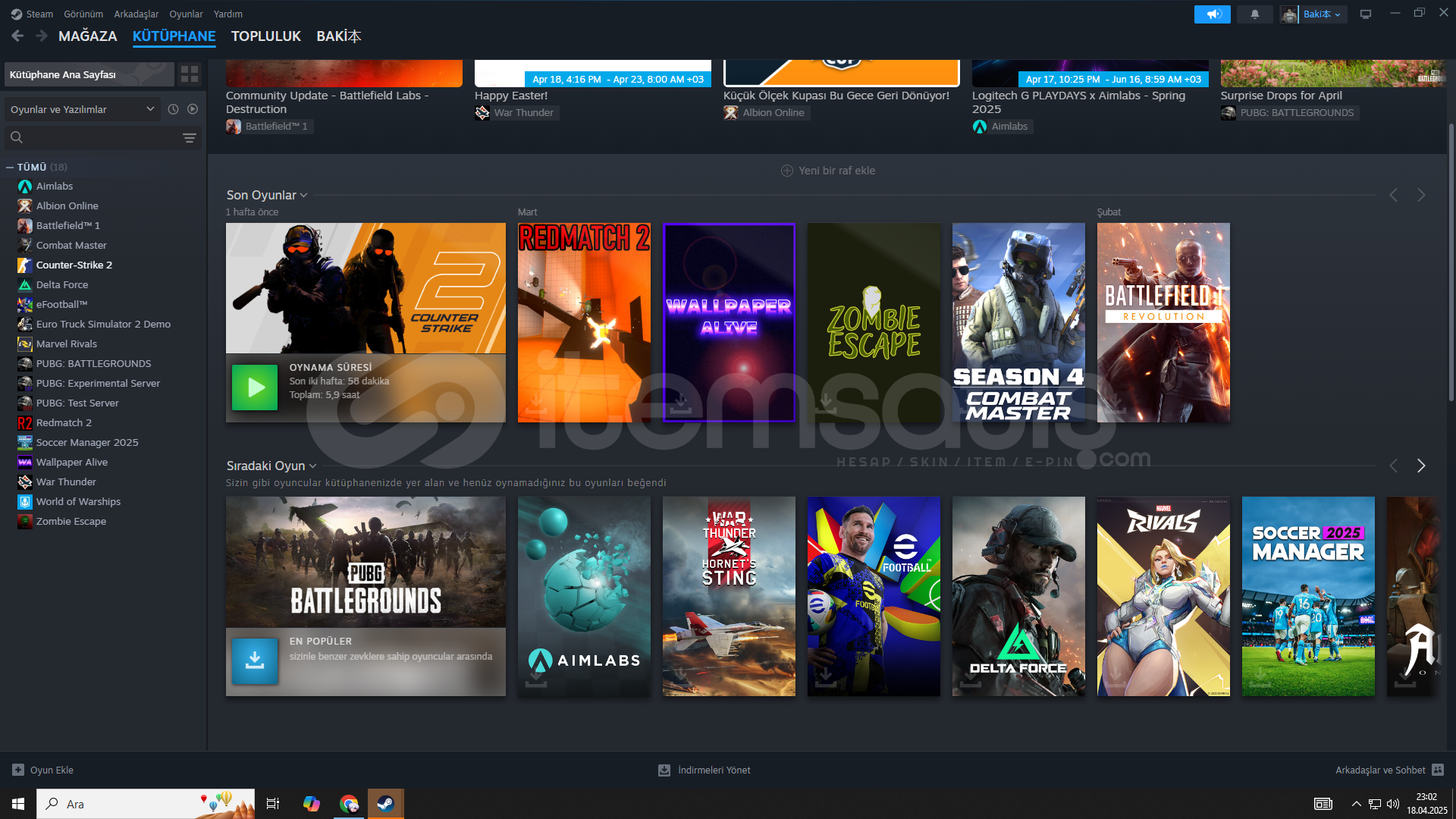Click the library search input field
The image size is (1456, 819).
click(102, 137)
